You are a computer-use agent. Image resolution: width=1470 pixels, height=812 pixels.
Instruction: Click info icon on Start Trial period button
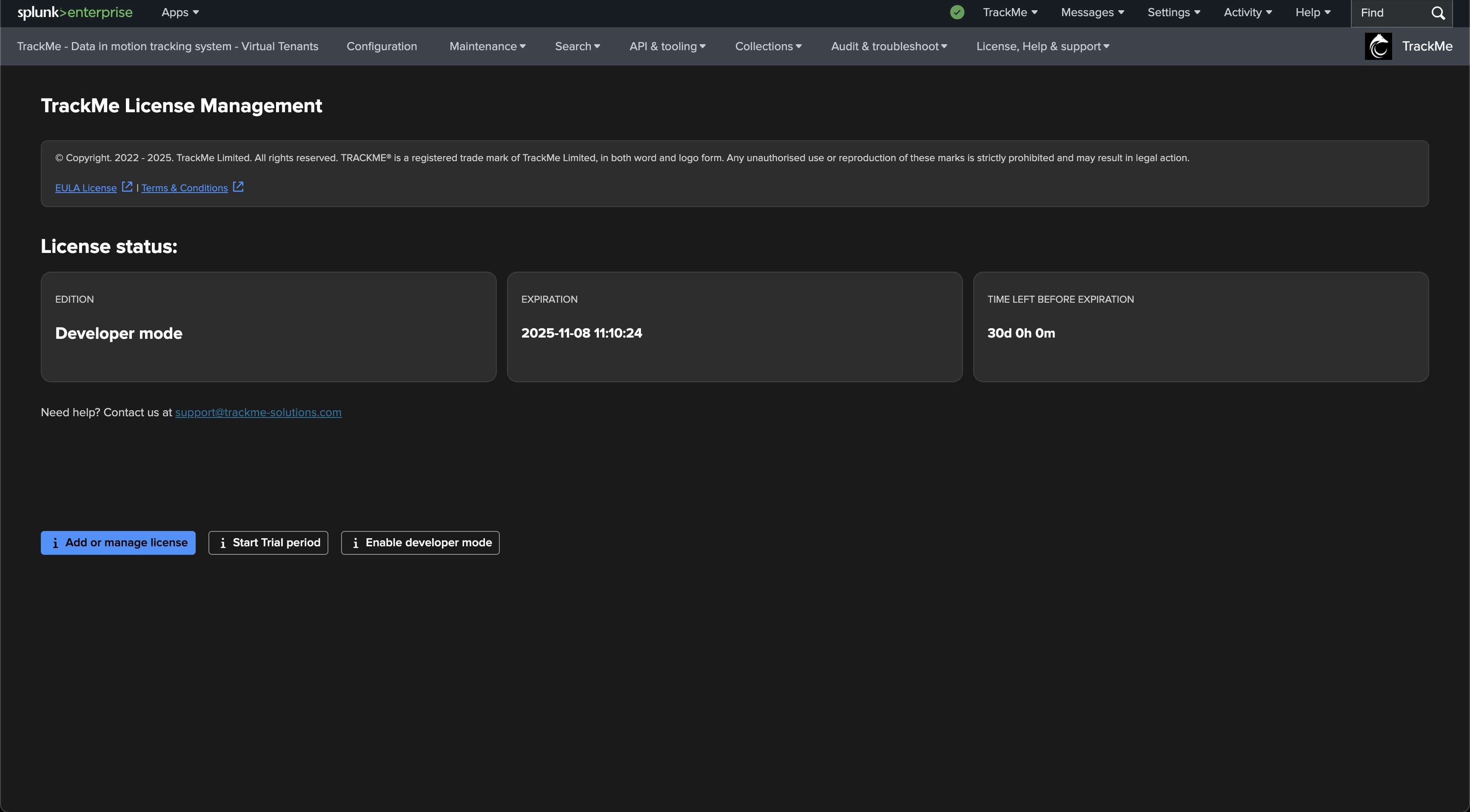click(x=222, y=543)
